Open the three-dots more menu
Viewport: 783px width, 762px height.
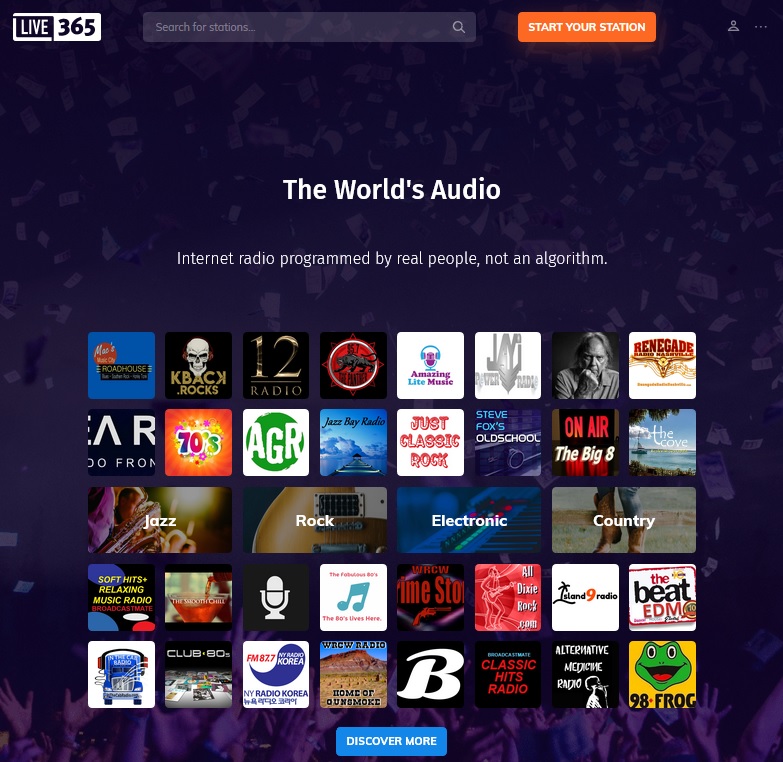(761, 26)
